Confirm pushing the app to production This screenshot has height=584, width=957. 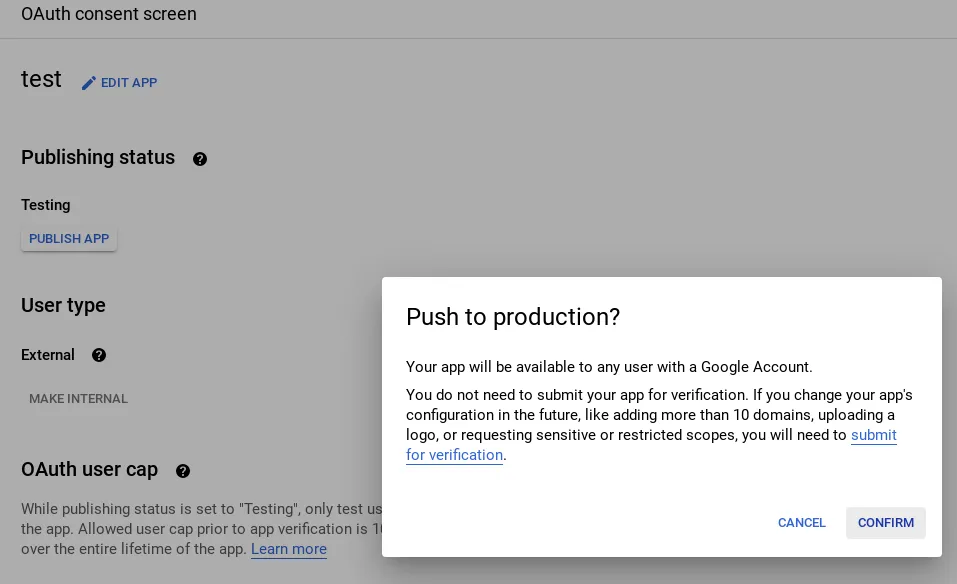885,523
